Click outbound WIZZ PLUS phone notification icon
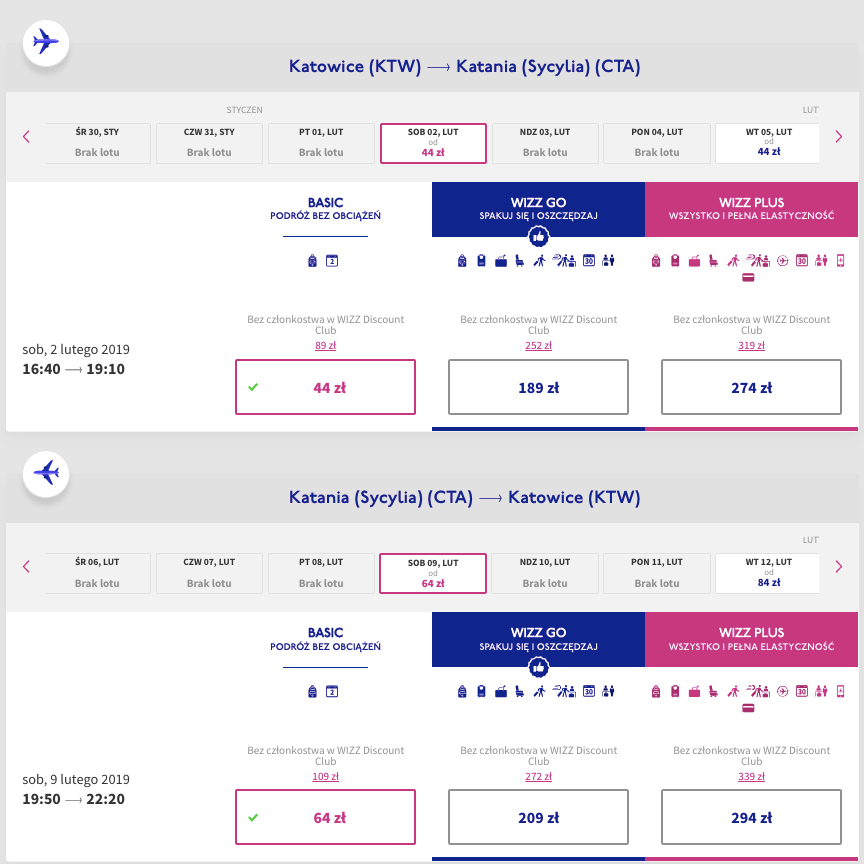Viewport: 864px width, 864px height. click(840, 261)
